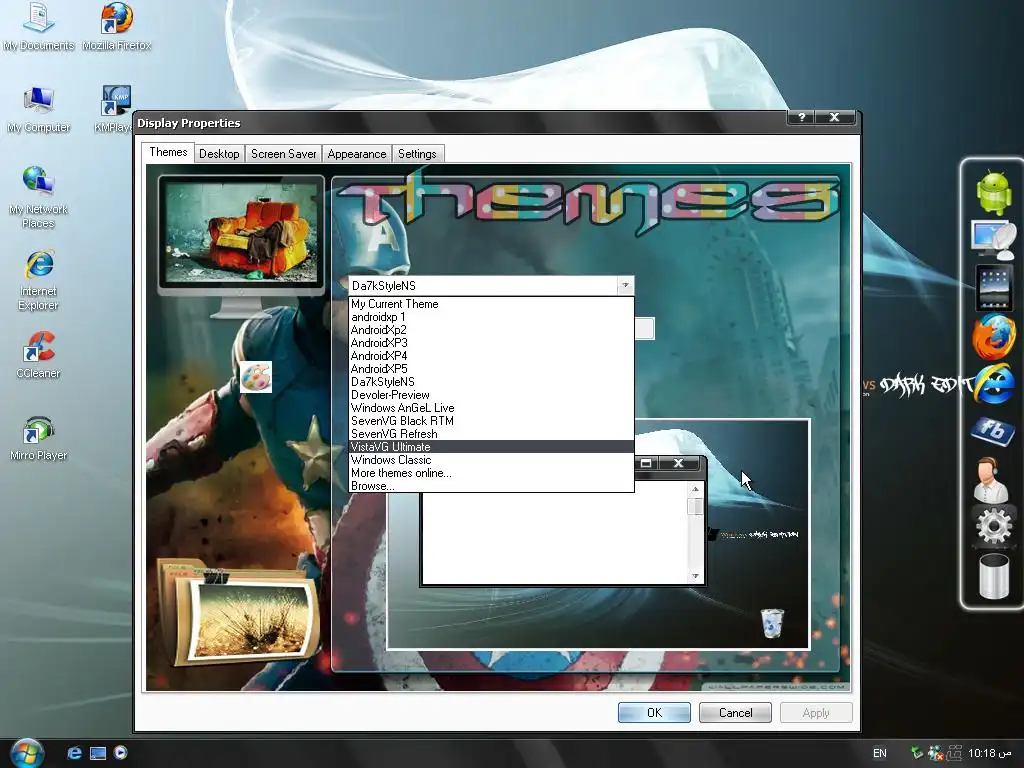
Task: Click the help question mark button in the title bar
Action: [x=802, y=117]
